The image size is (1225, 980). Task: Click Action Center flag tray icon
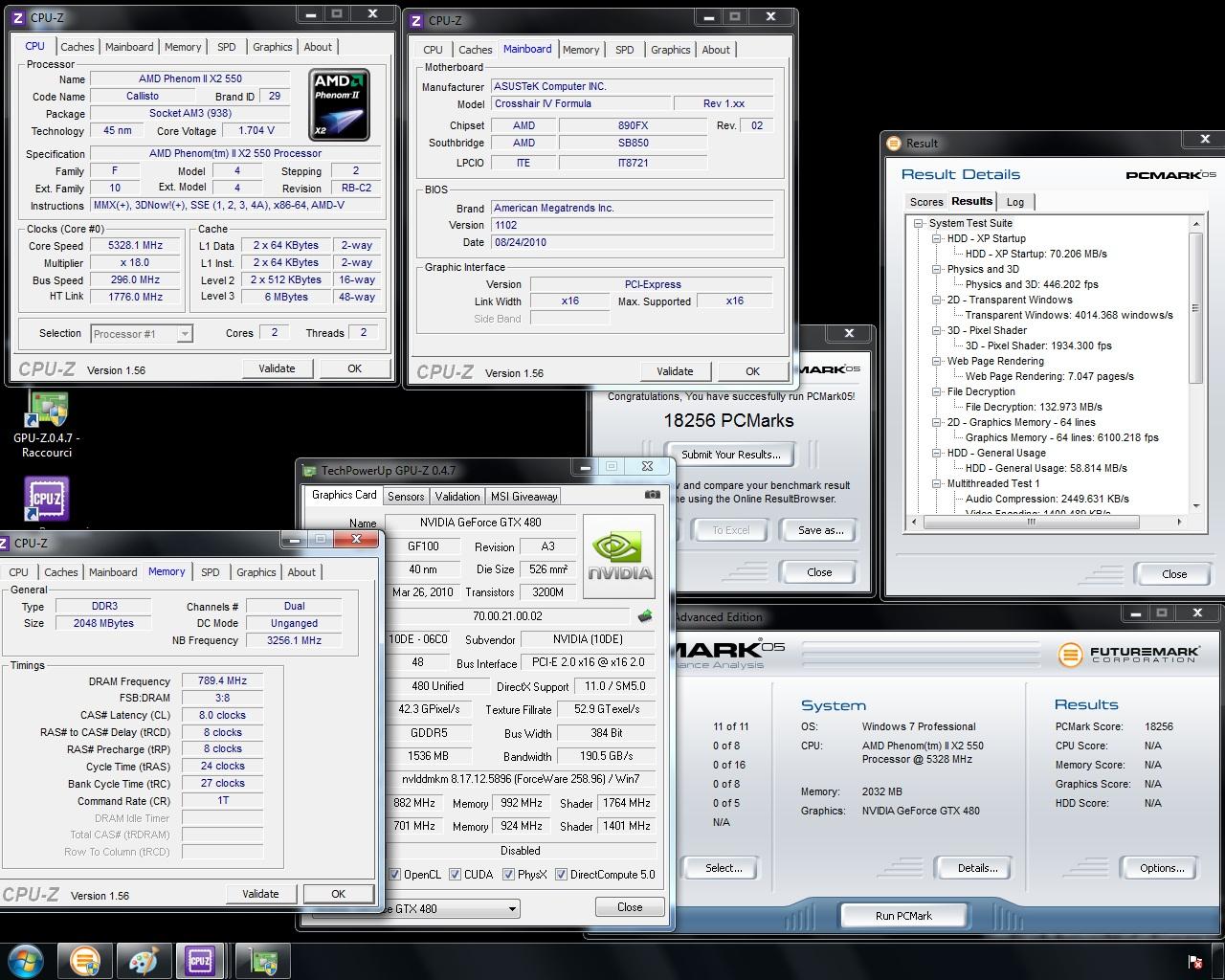point(1195,962)
